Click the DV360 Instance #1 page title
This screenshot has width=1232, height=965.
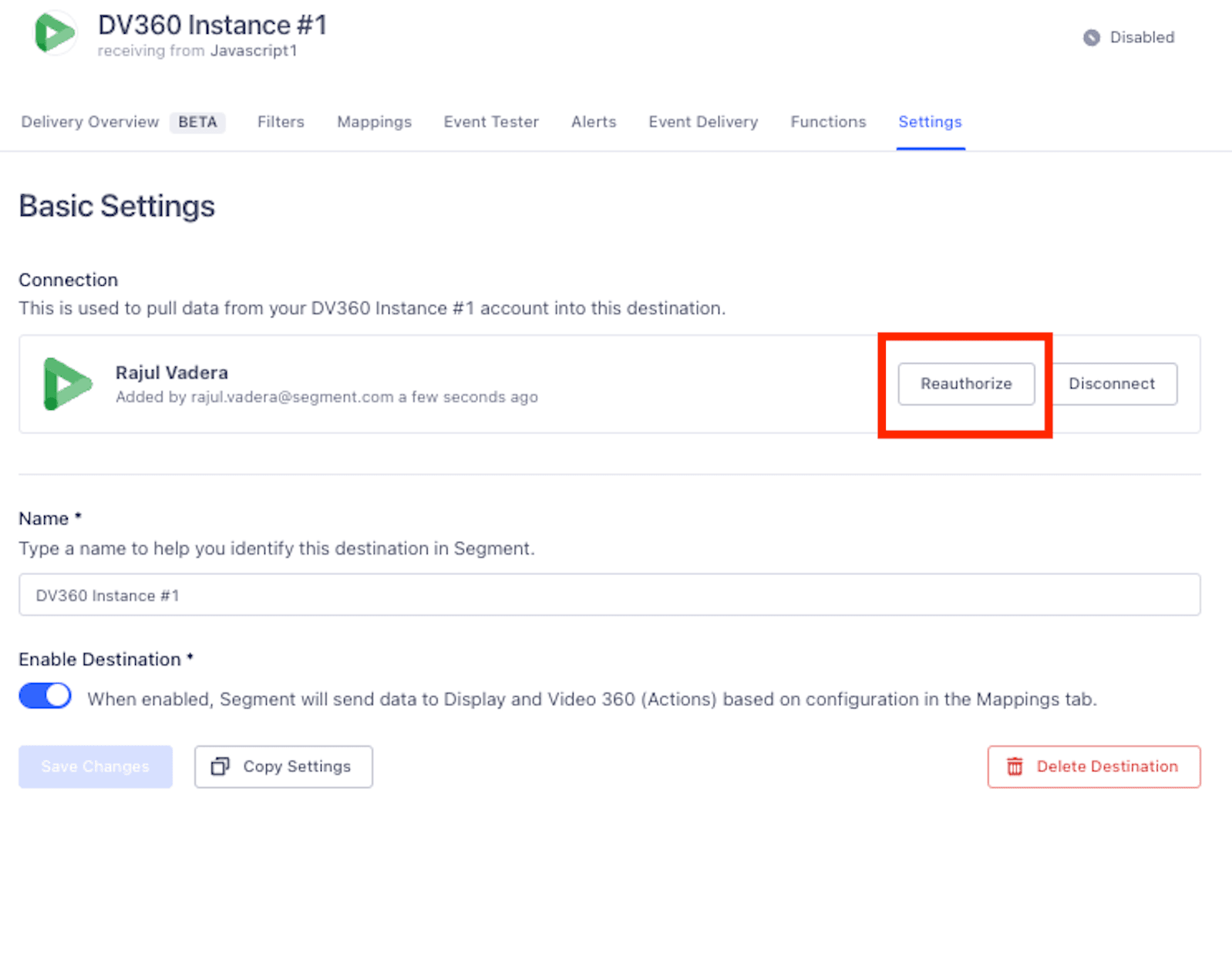[212, 25]
